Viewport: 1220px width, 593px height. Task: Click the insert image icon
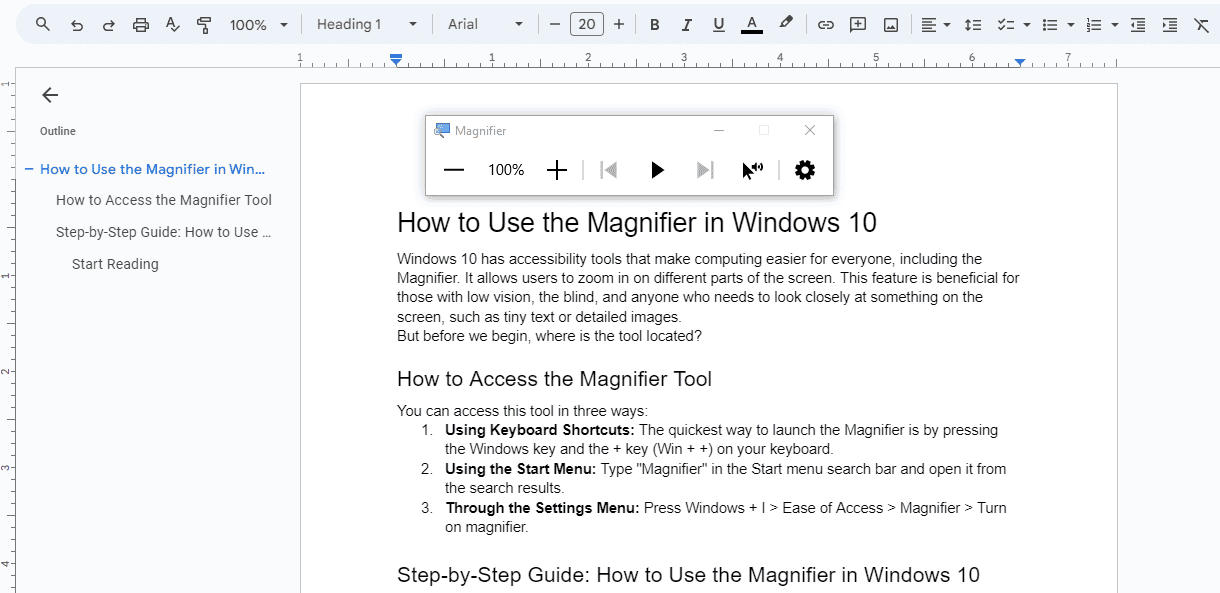point(890,25)
